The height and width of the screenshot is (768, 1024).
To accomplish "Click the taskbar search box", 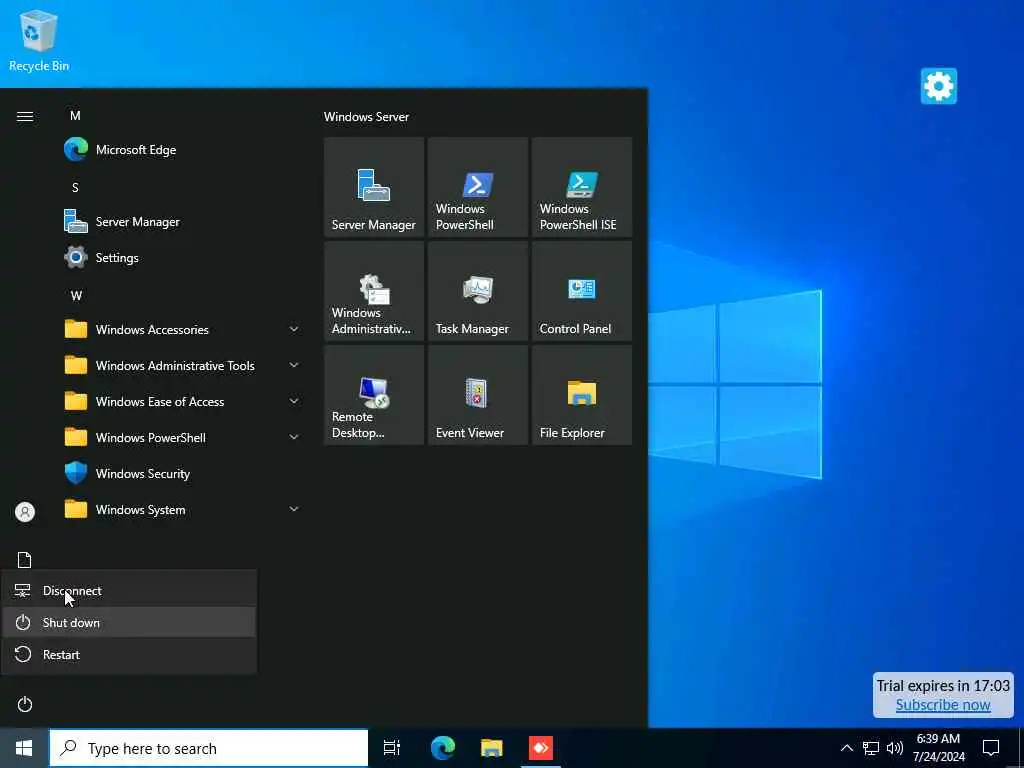I will pos(209,748).
